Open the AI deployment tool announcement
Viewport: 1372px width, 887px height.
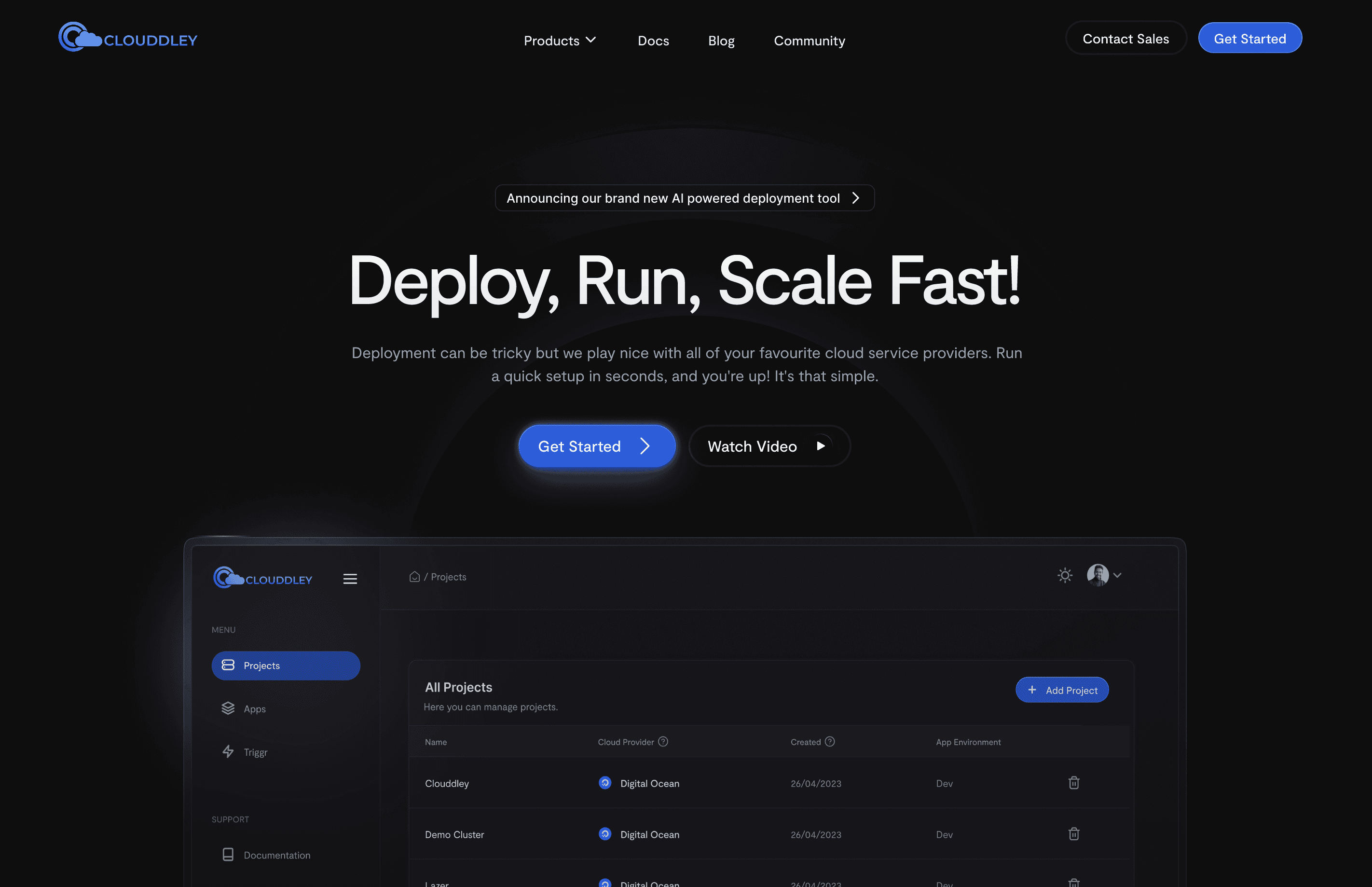684,198
